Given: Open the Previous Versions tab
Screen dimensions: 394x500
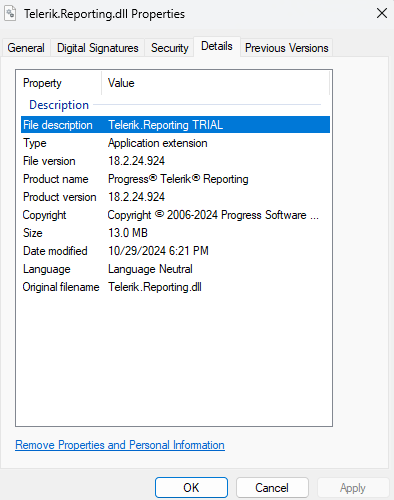Looking at the screenshot, I should pyautogui.click(x=287, y=48).
